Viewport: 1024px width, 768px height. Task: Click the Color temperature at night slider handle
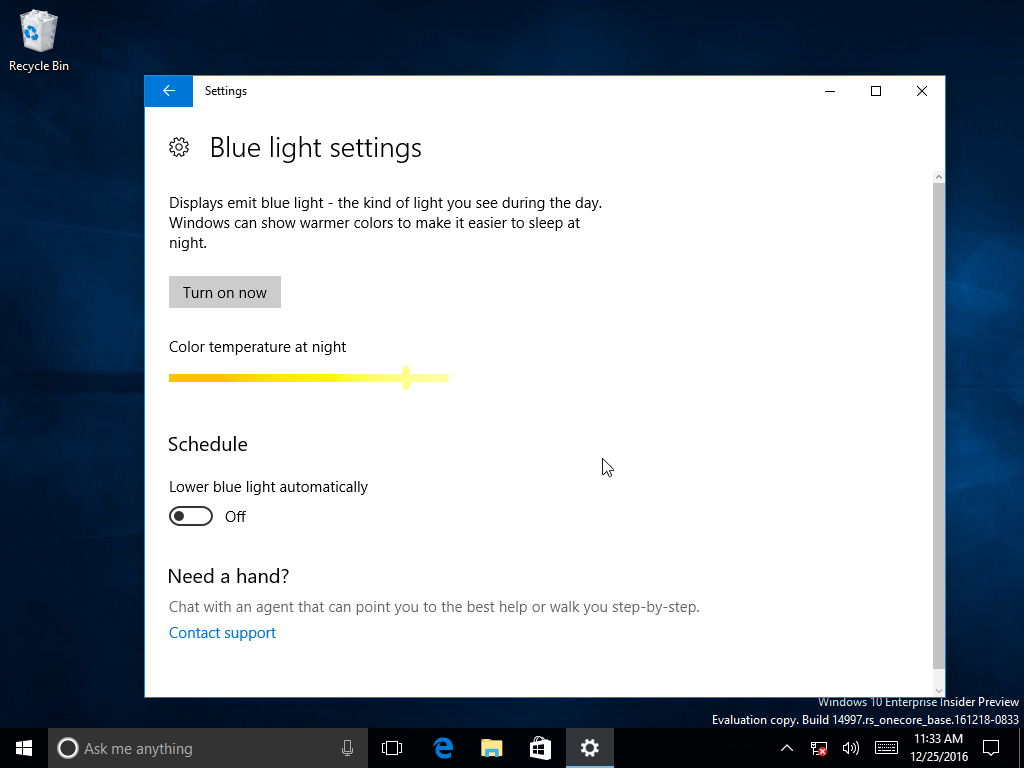[406, 377]
